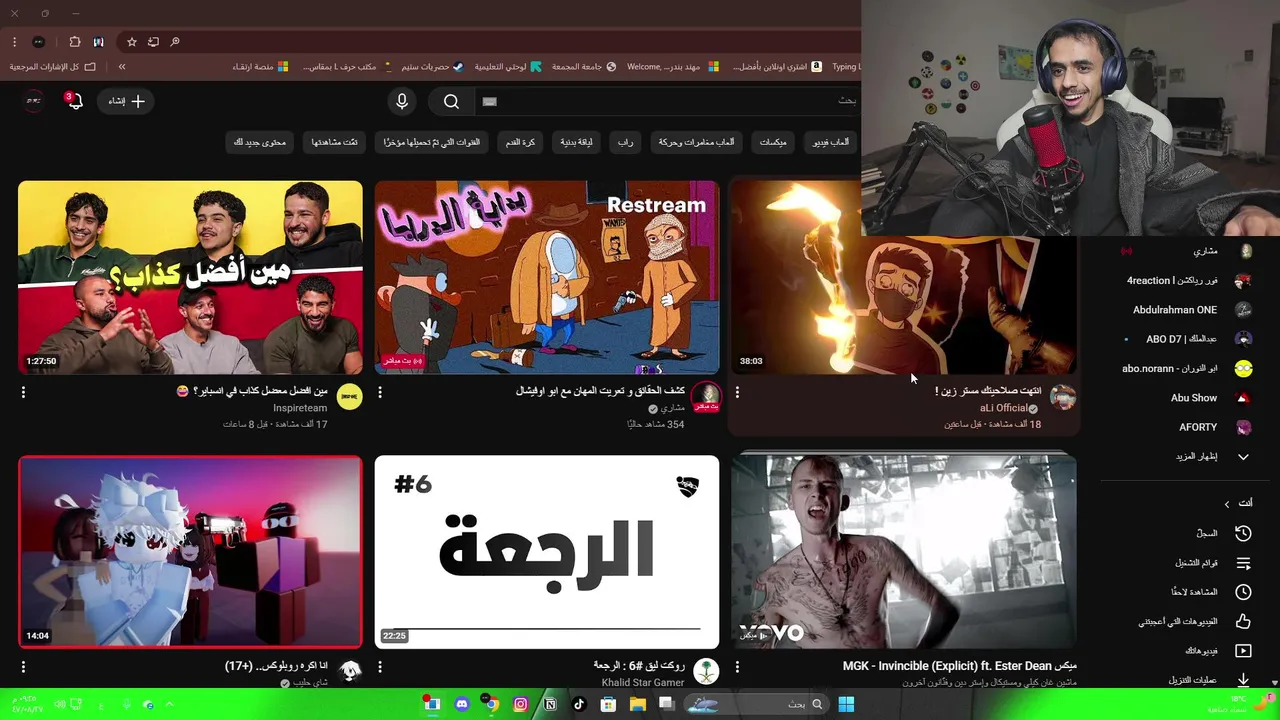
Task: Open the الرجعة #6 video thumbnail
Action: tap(547, 552)
